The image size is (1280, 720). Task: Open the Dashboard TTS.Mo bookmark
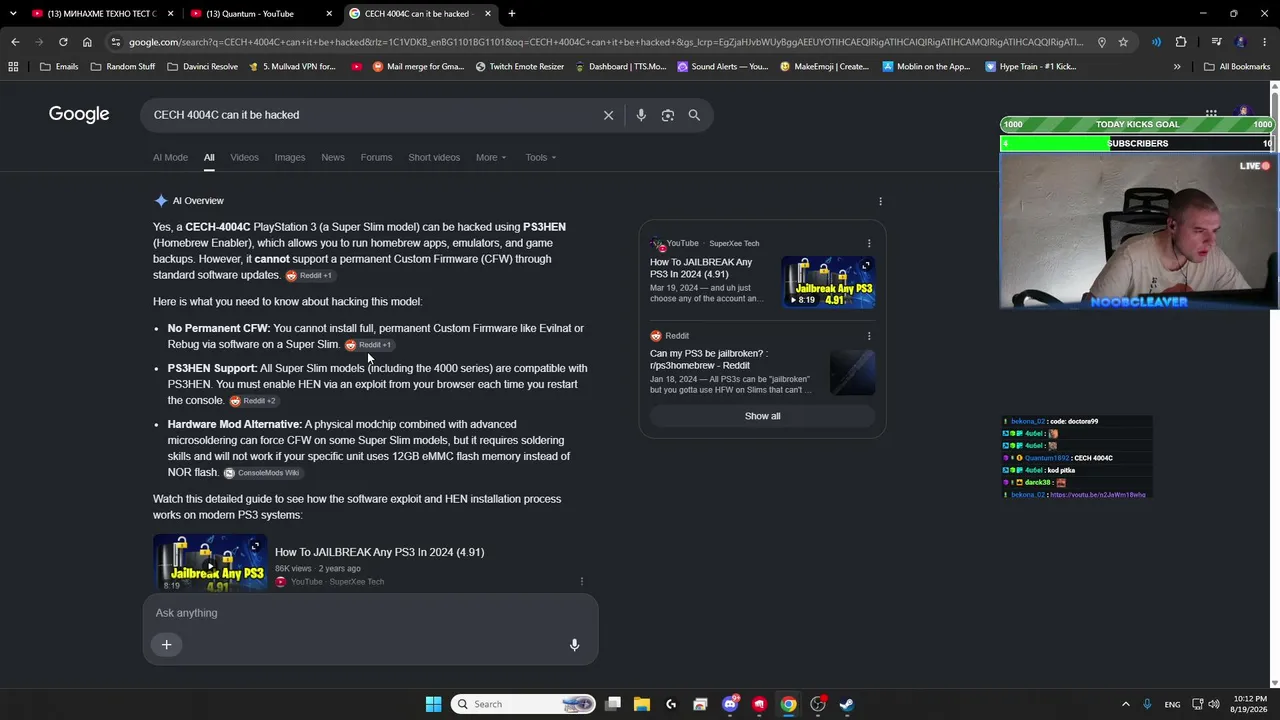point(620,67)
